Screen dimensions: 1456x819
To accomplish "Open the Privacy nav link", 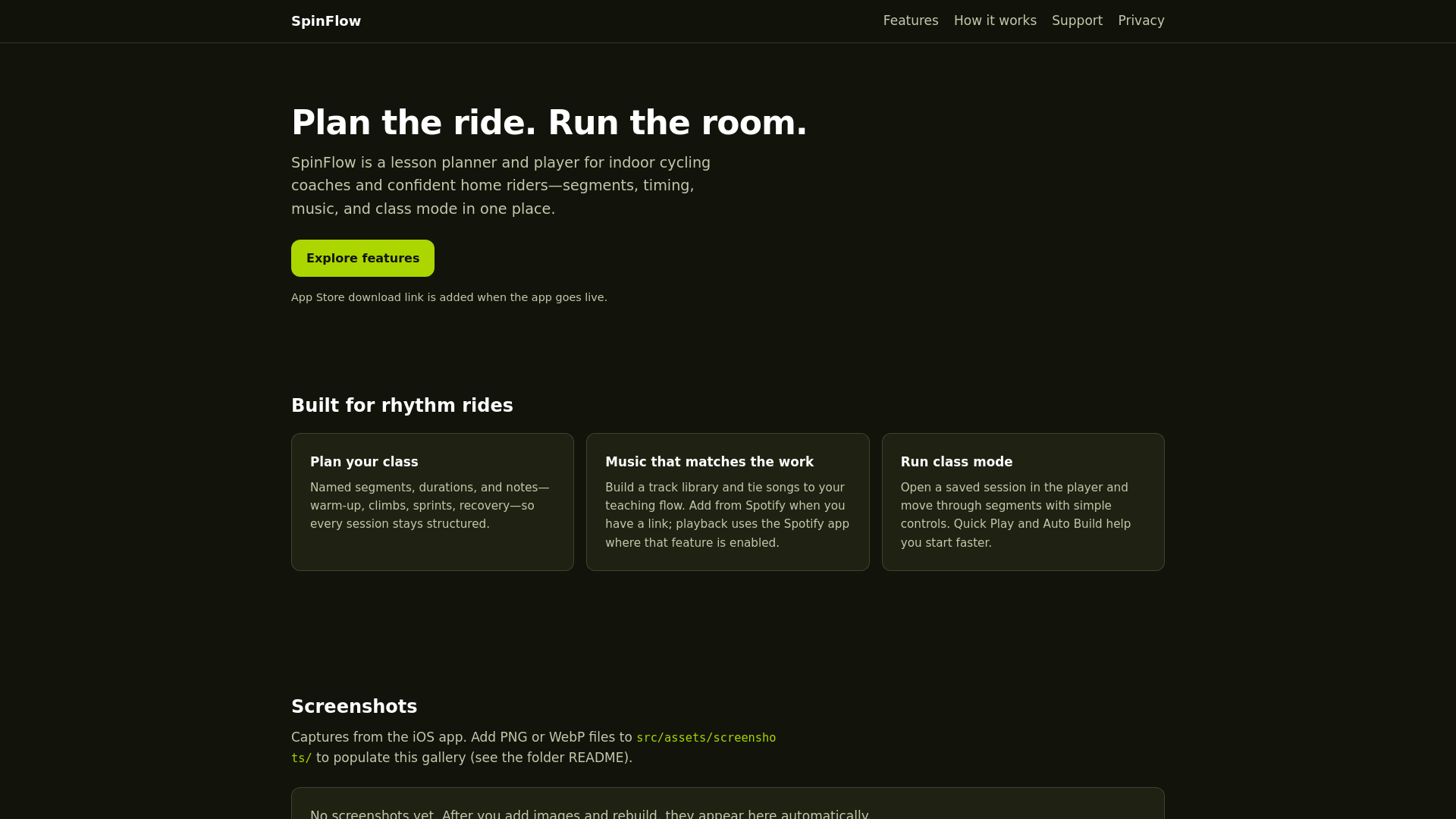I will (1141, 20).
